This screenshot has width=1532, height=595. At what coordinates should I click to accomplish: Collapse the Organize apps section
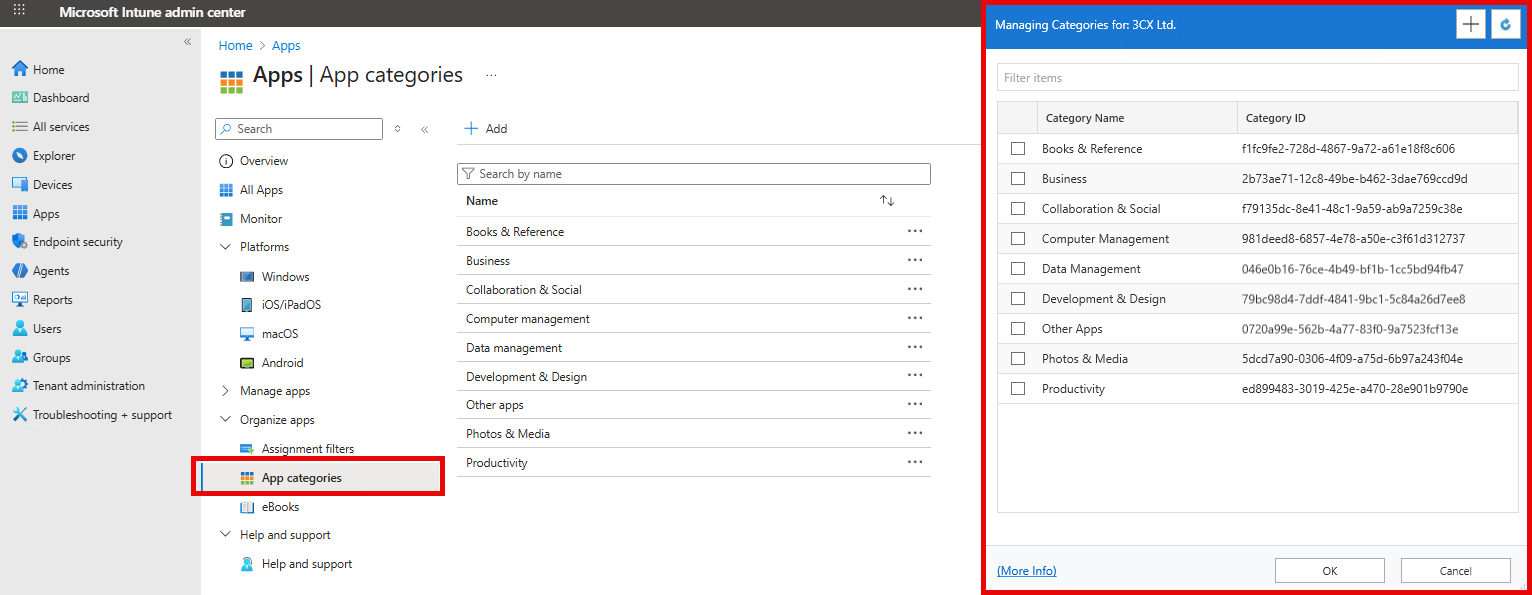(225, 419)
